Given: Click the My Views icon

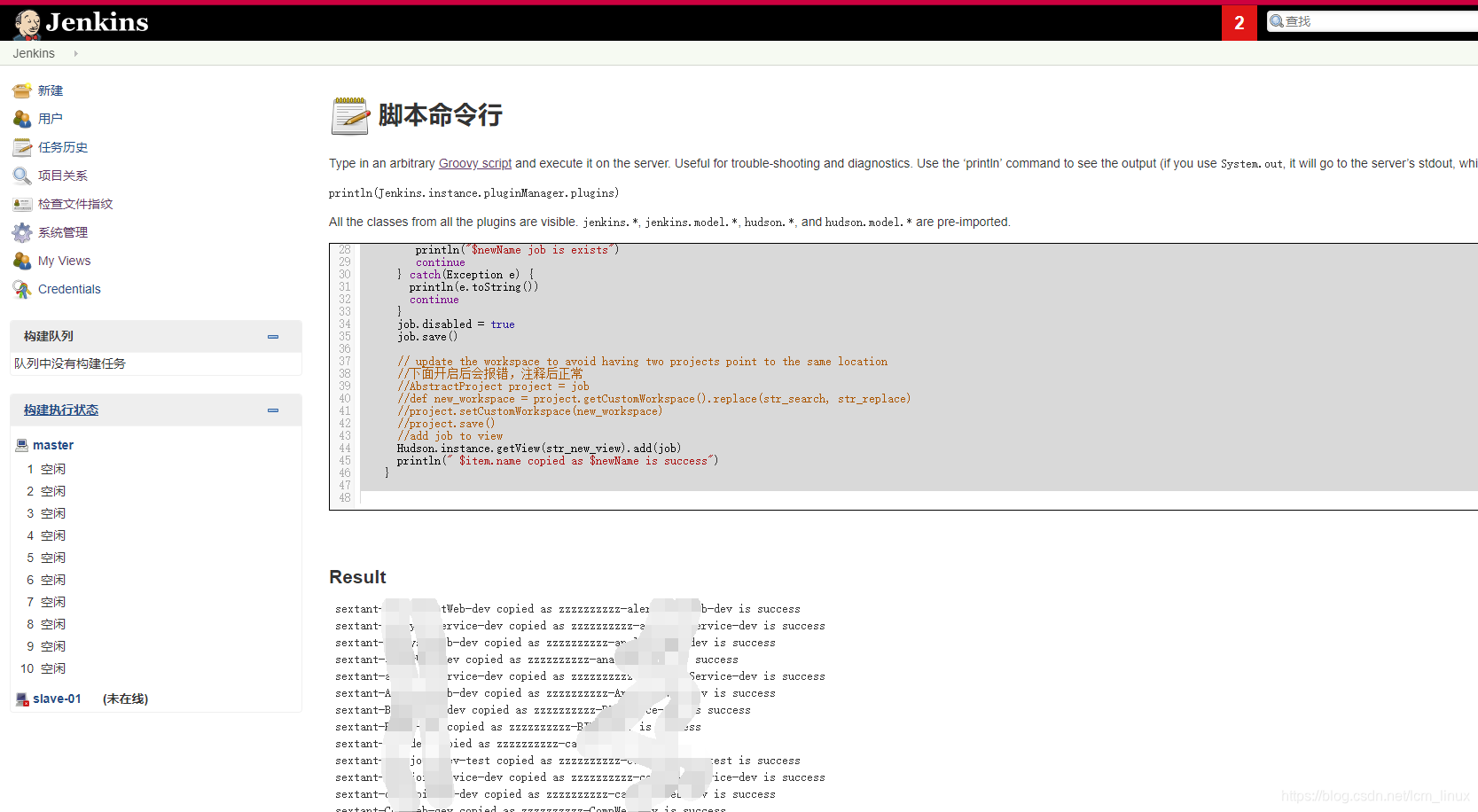Looking at the screenshot, I should click(22, 261).
